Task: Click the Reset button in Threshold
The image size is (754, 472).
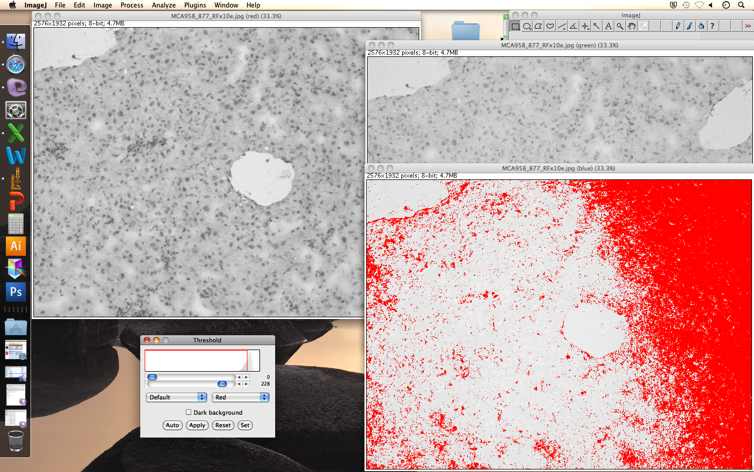Action: tap(222, 425)
